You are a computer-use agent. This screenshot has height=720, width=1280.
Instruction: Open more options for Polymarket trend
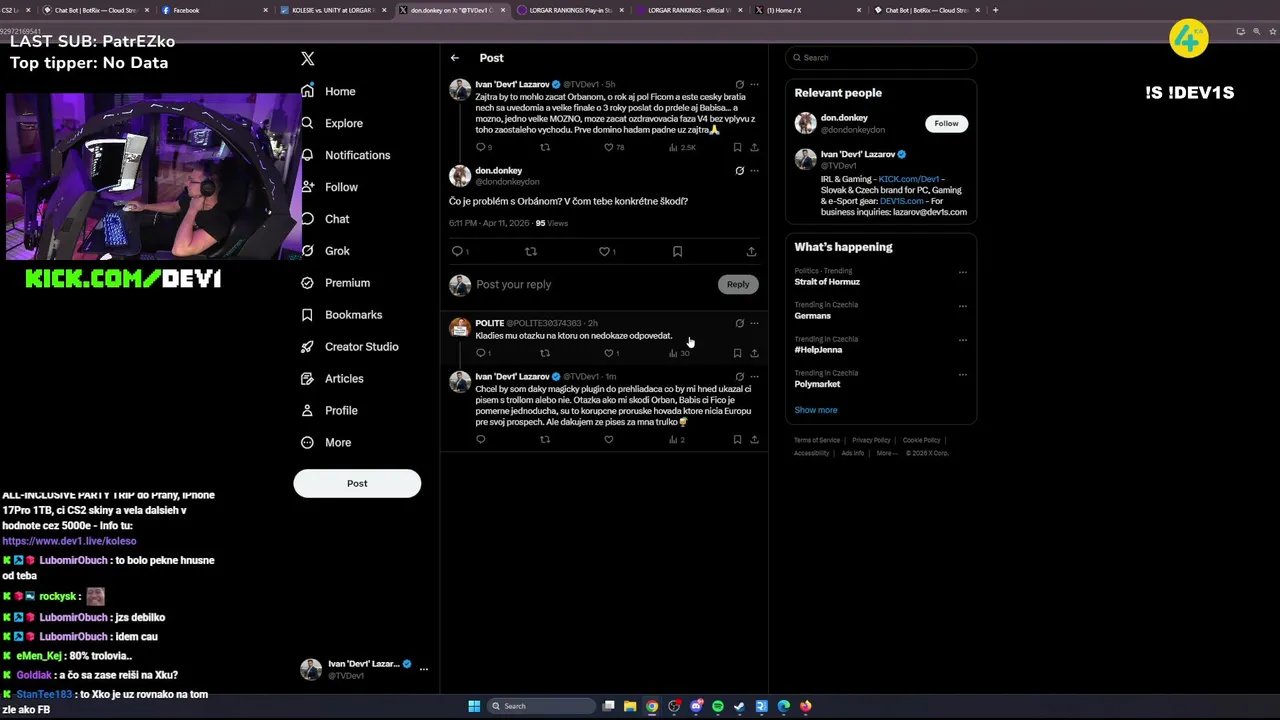pyautogui.click(x=963, y=374)
